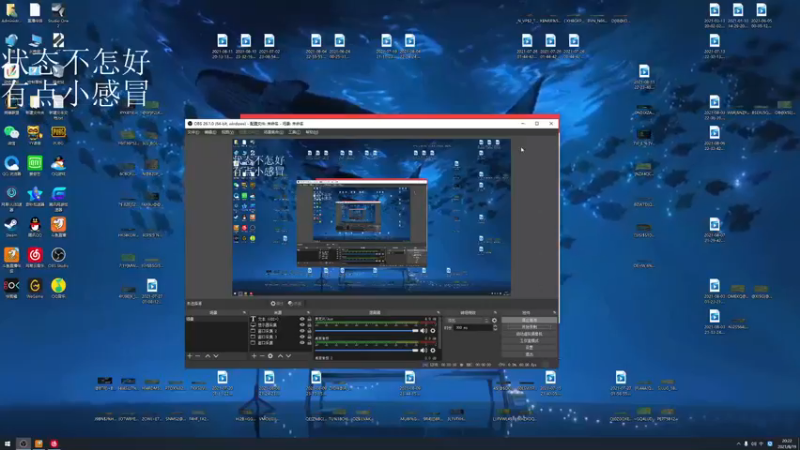Open the 场景集合 menu in OBS
Screen dimensions: 800x450
273,132
